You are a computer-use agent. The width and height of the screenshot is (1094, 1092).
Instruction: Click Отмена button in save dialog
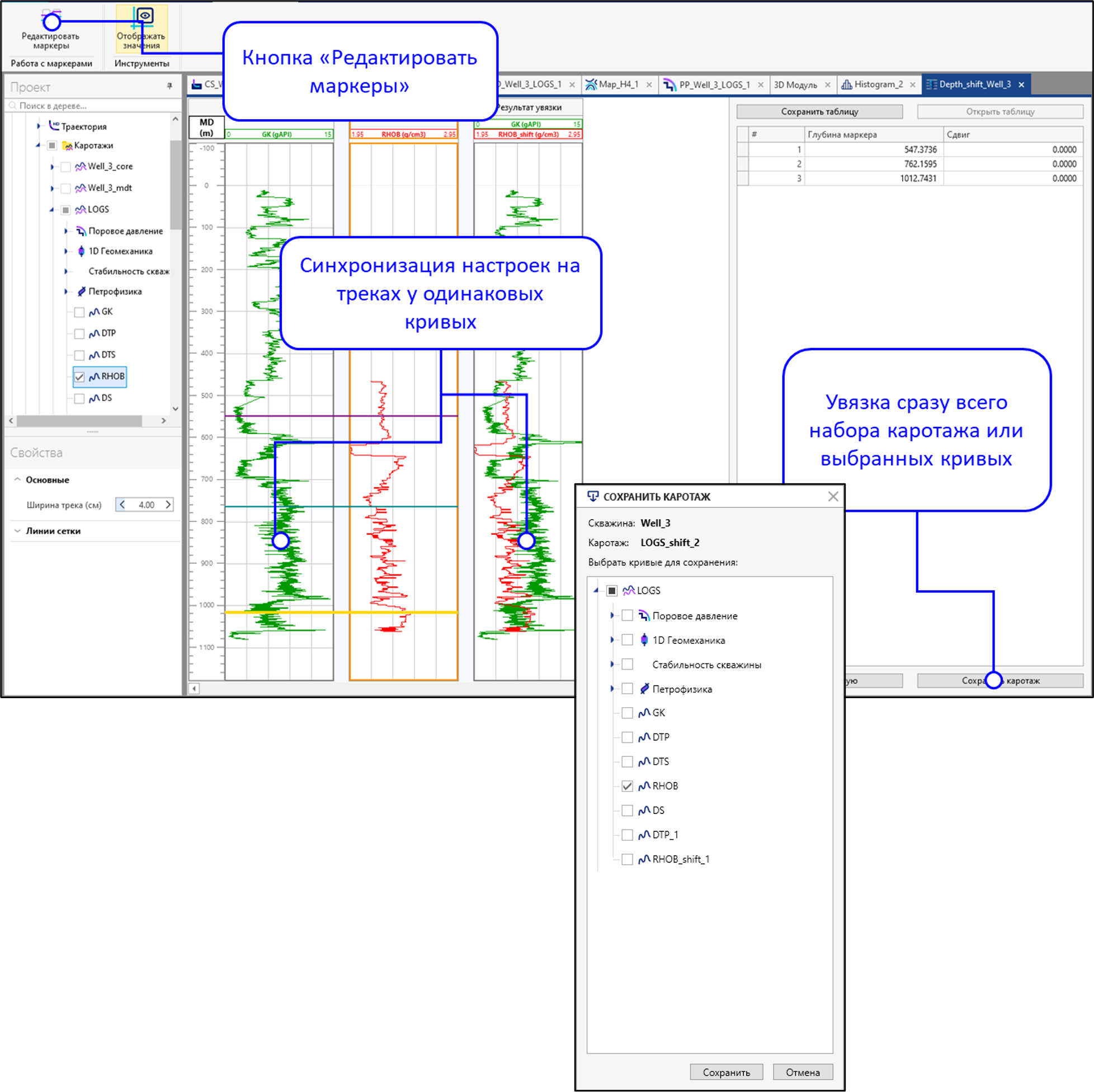click(803, 1072)
